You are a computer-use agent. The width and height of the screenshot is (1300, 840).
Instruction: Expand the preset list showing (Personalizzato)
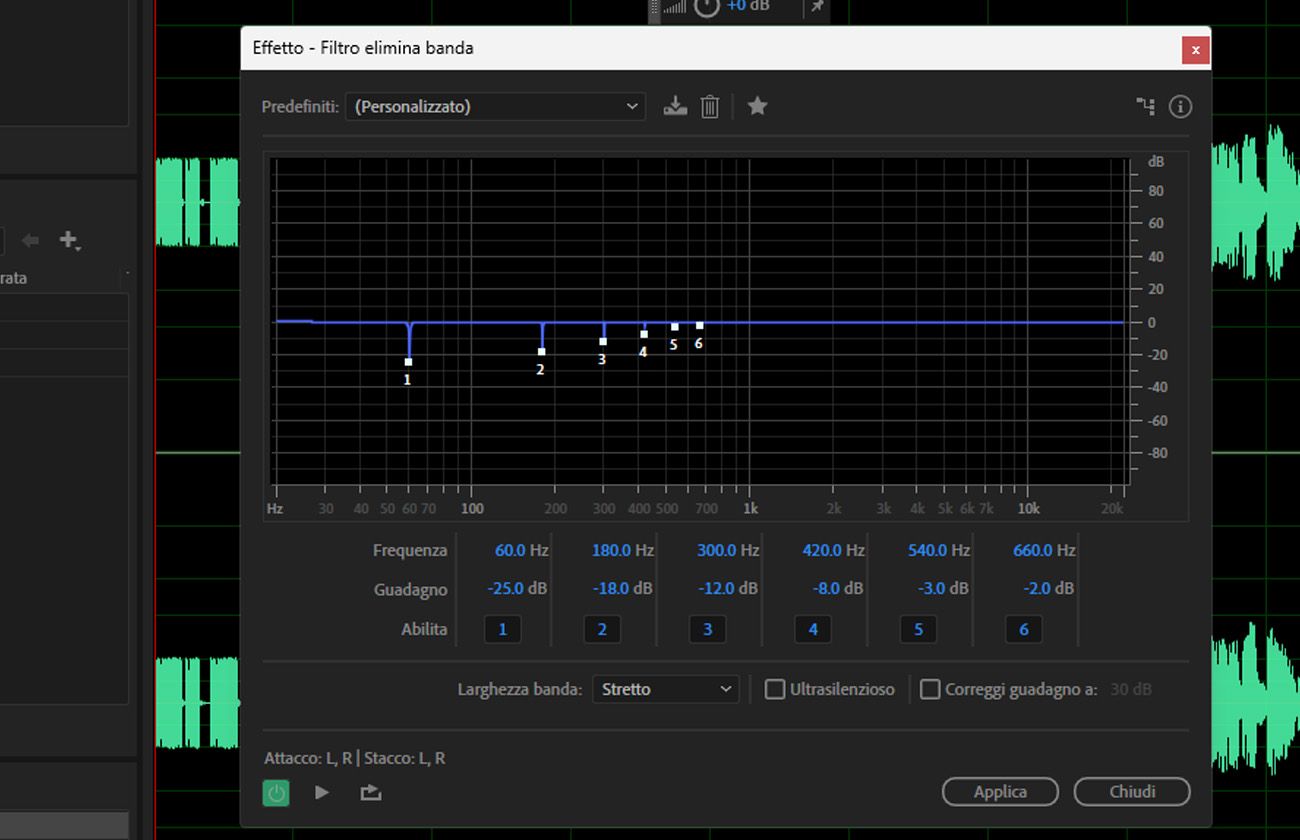tap(631, 106)
